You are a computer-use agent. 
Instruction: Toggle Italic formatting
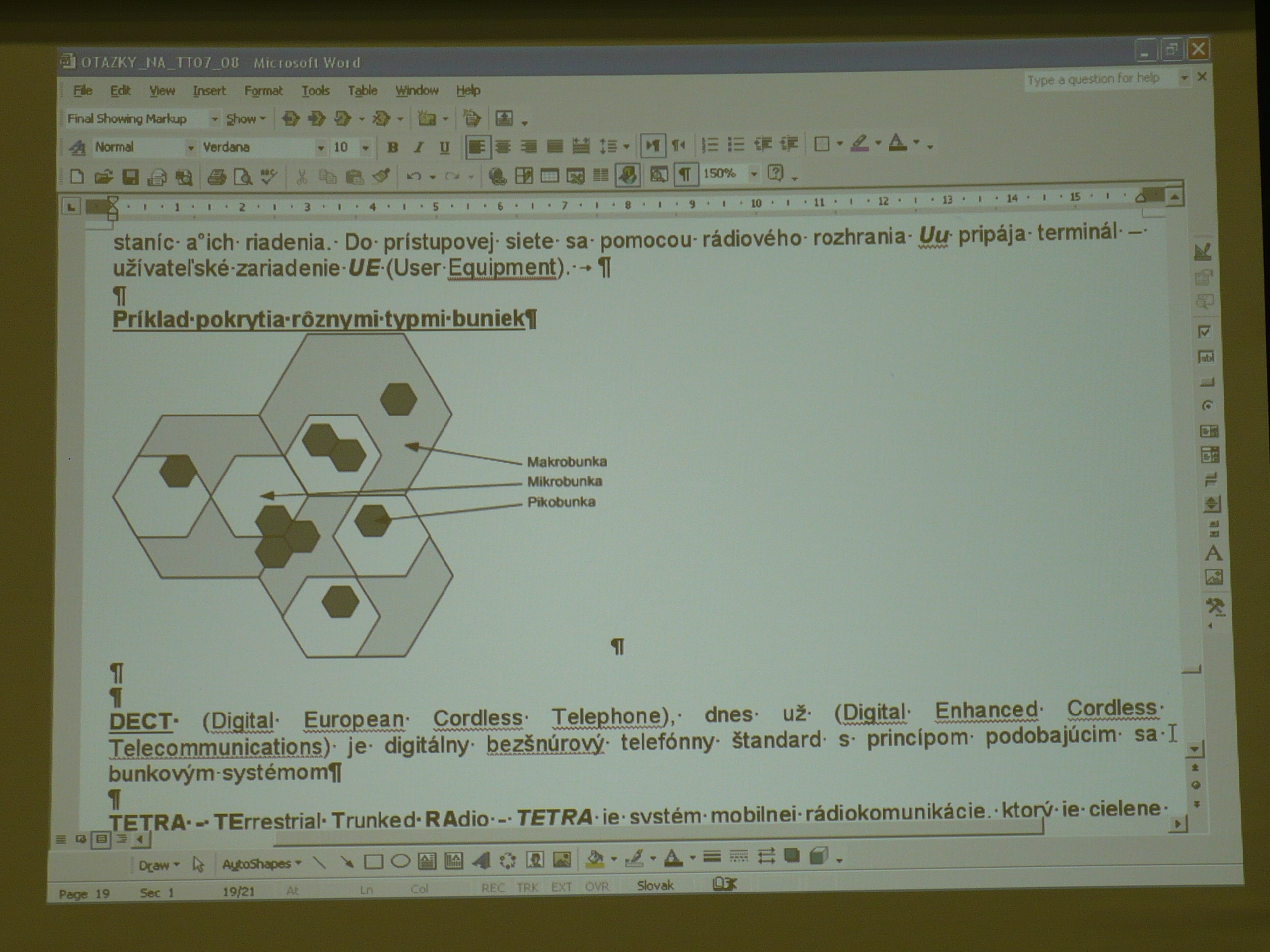pos(419,147)
